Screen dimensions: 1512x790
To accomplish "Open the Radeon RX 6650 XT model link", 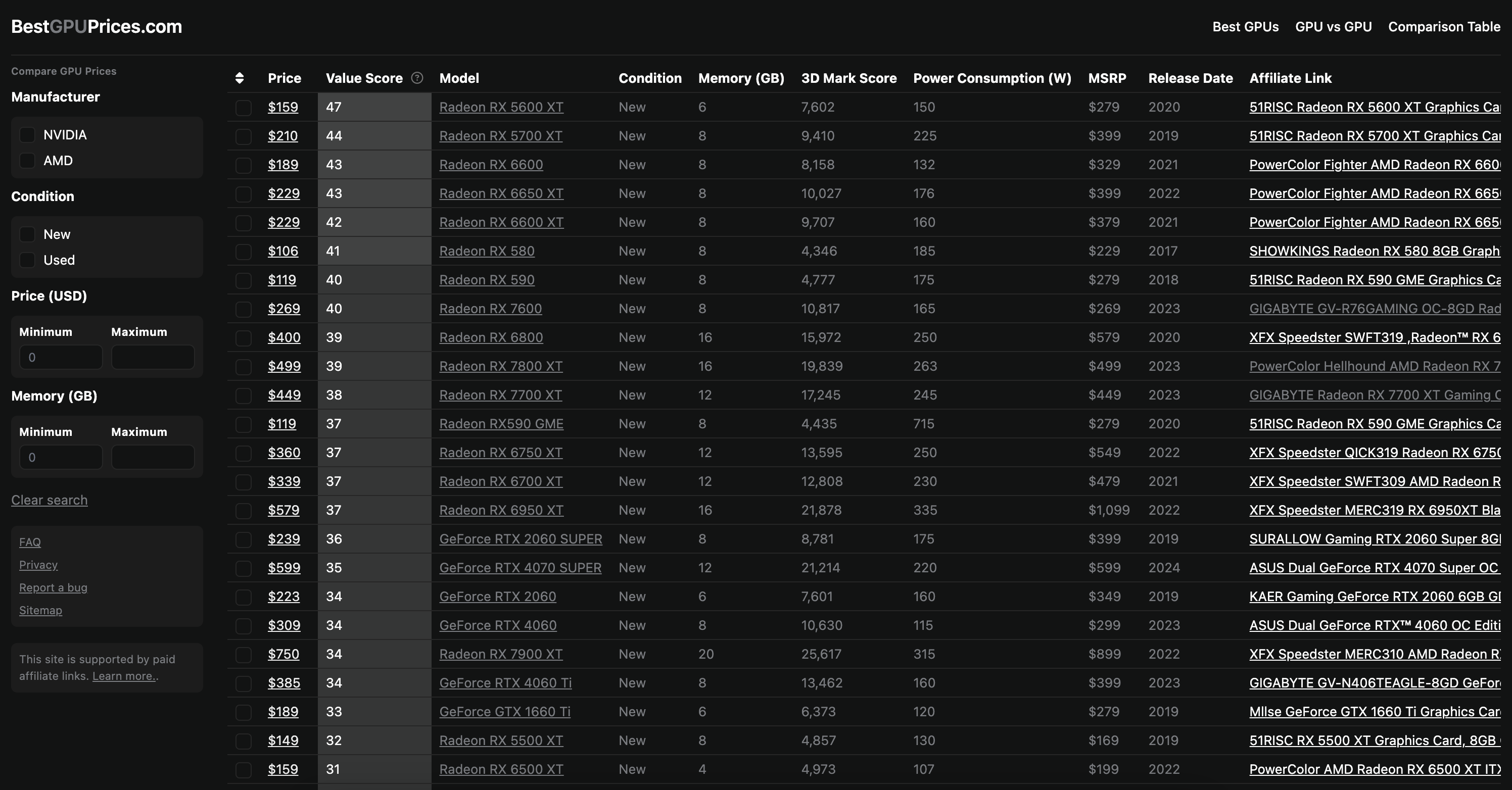I will tap(501, 193).
